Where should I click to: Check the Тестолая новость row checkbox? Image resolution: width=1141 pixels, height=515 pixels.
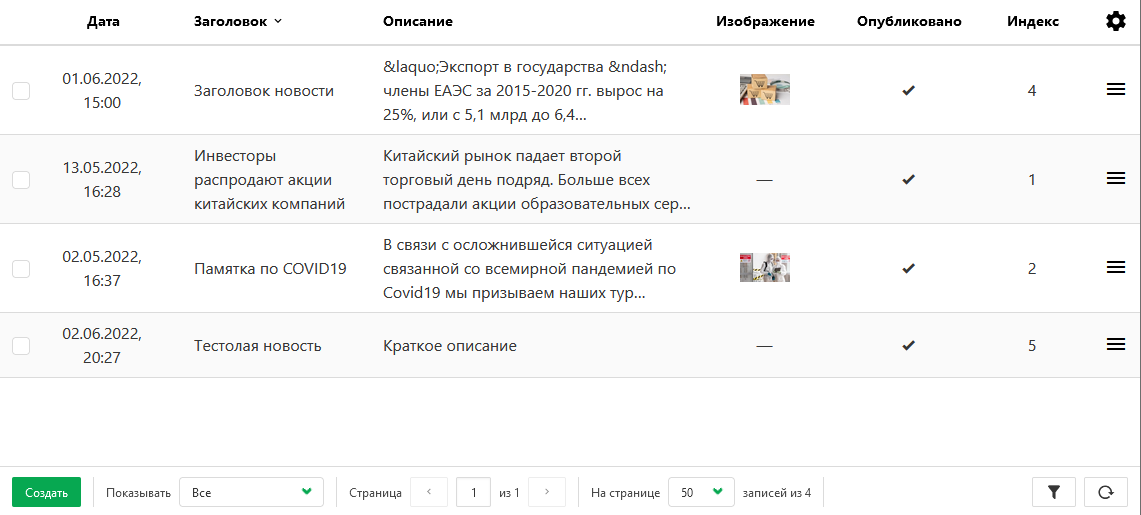[21, 346]
